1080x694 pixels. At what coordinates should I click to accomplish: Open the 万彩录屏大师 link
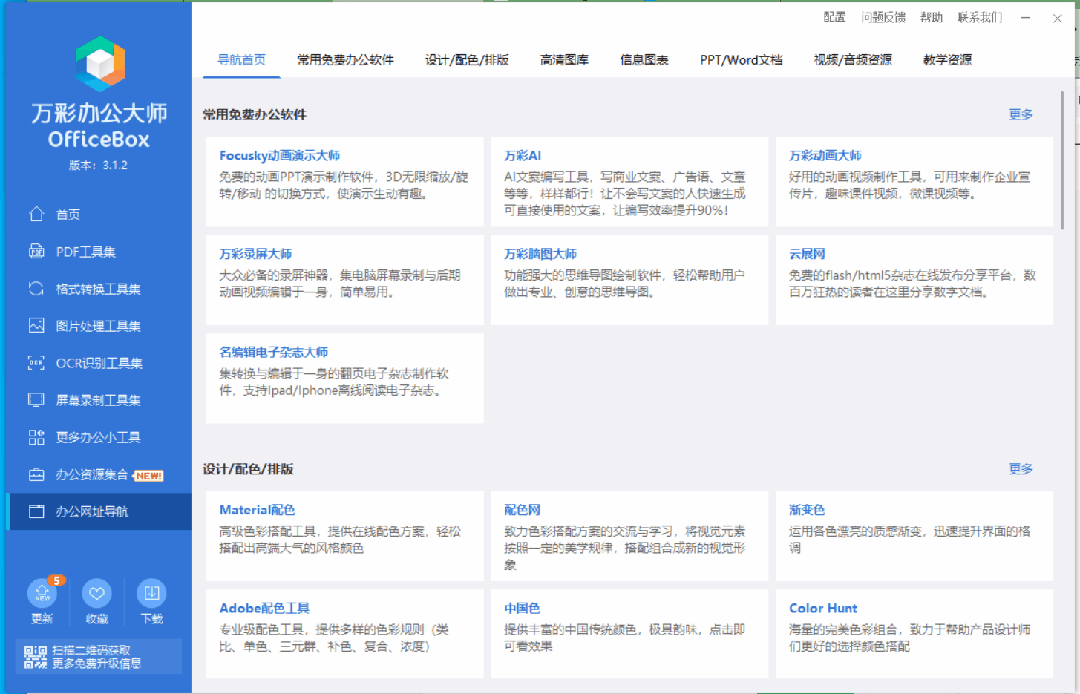256,254
